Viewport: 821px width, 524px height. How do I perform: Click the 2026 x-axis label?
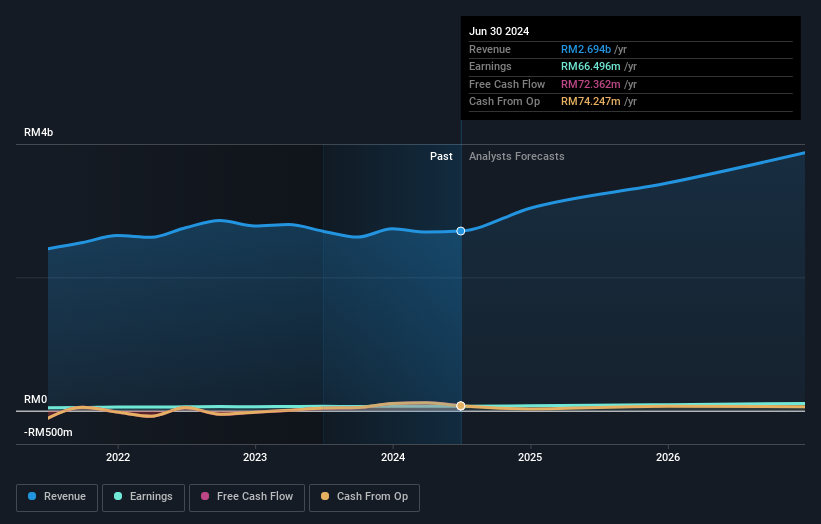(668, 458)
